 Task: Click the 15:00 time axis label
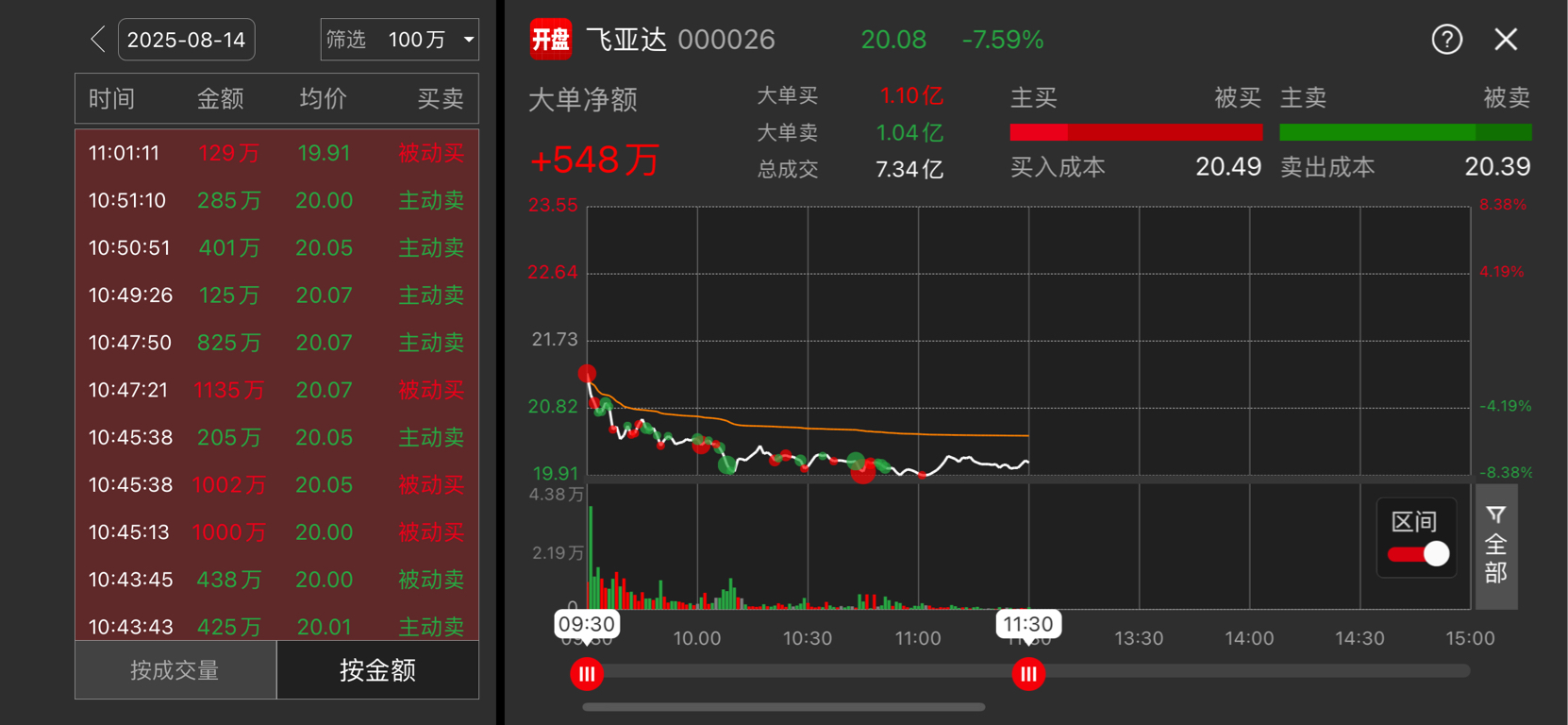click(x=1470, y=639)
